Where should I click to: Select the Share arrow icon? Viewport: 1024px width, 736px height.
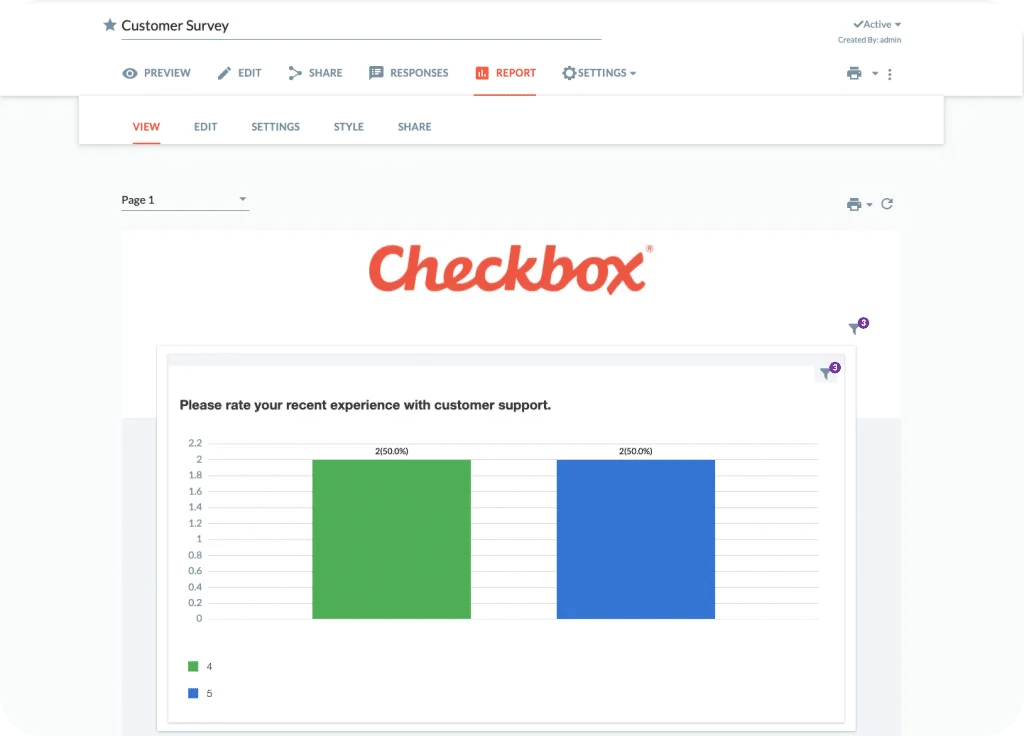pyautogui.click(x=293, y=72)
